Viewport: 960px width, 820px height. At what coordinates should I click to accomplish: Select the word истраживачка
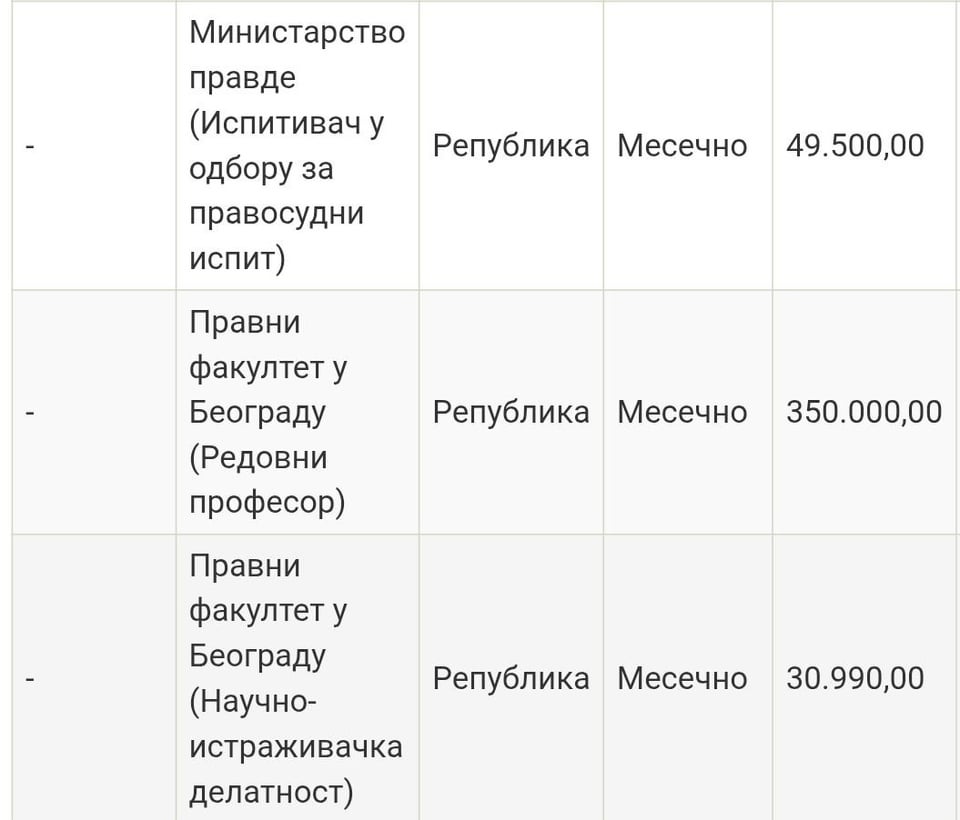[x=296, y=747]
